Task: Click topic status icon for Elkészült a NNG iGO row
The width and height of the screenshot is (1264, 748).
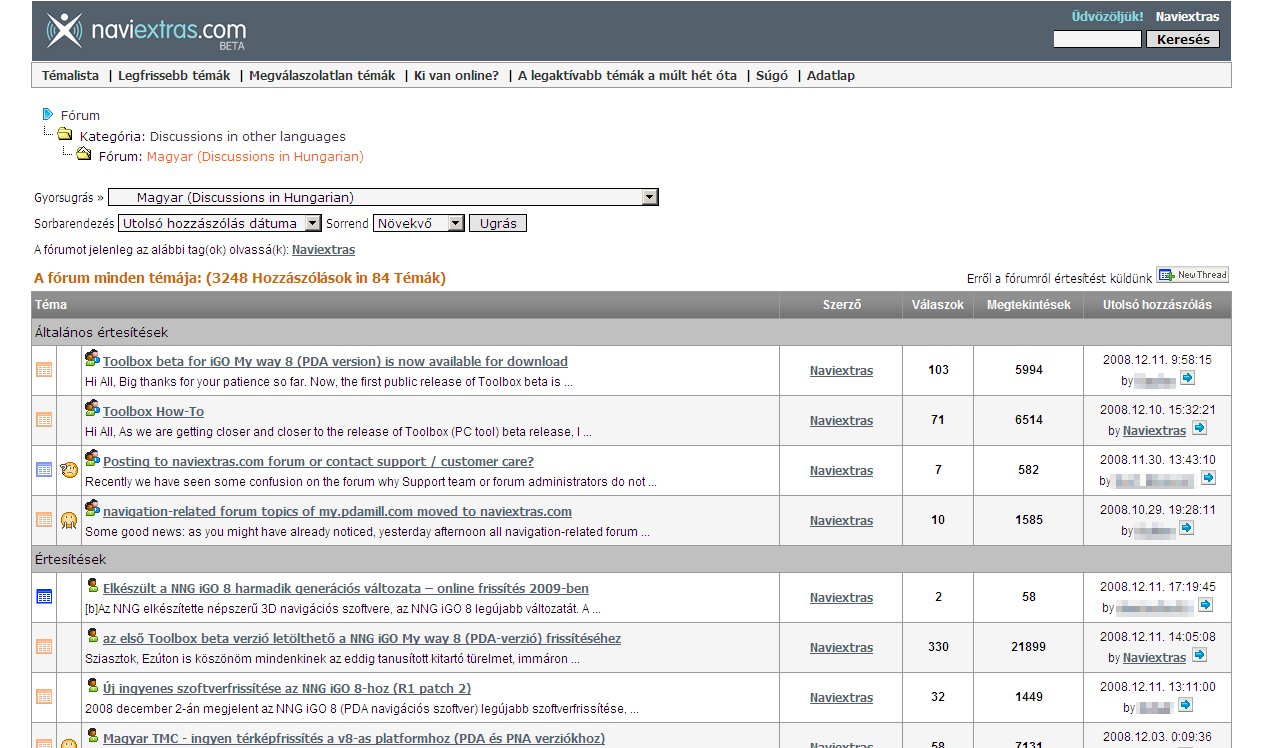Action: tap(44, 597)
